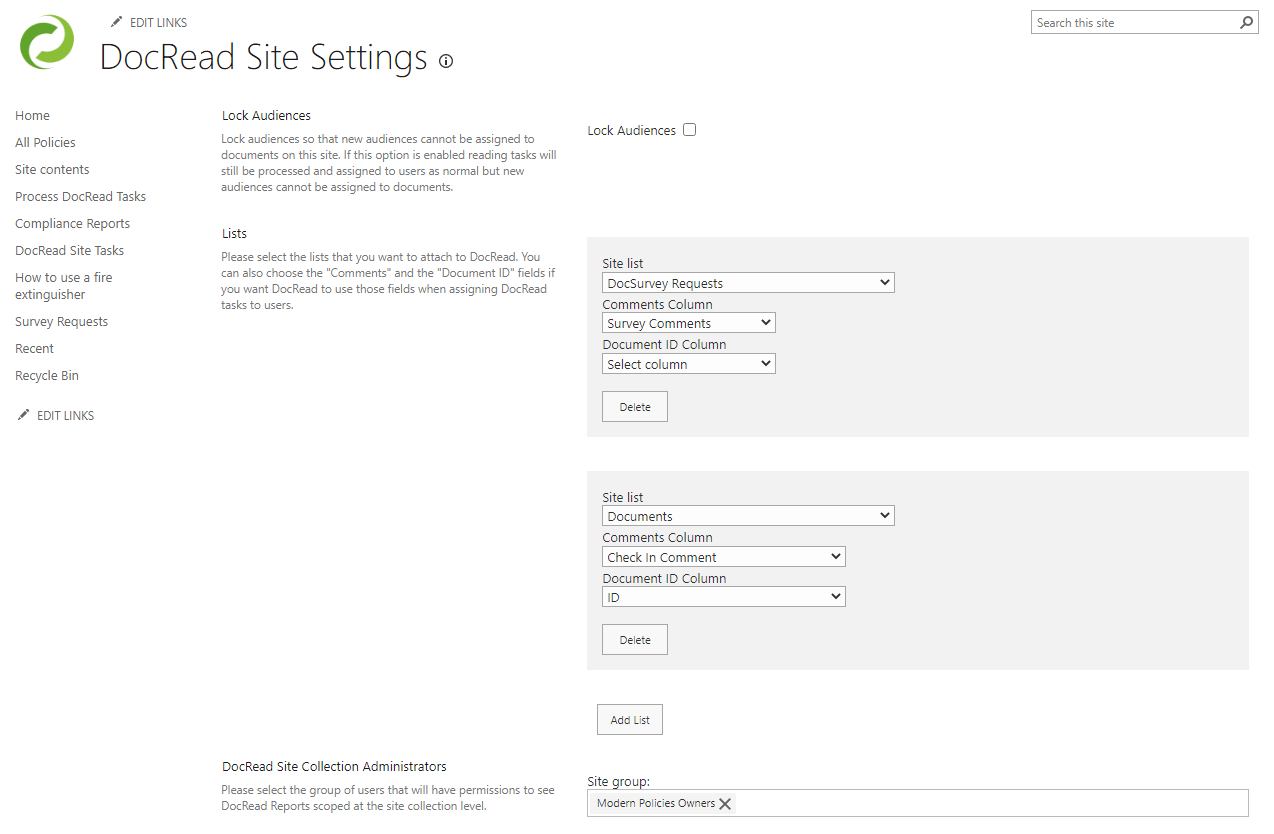Click the Add List button
1274x834 pixels.
630,720
